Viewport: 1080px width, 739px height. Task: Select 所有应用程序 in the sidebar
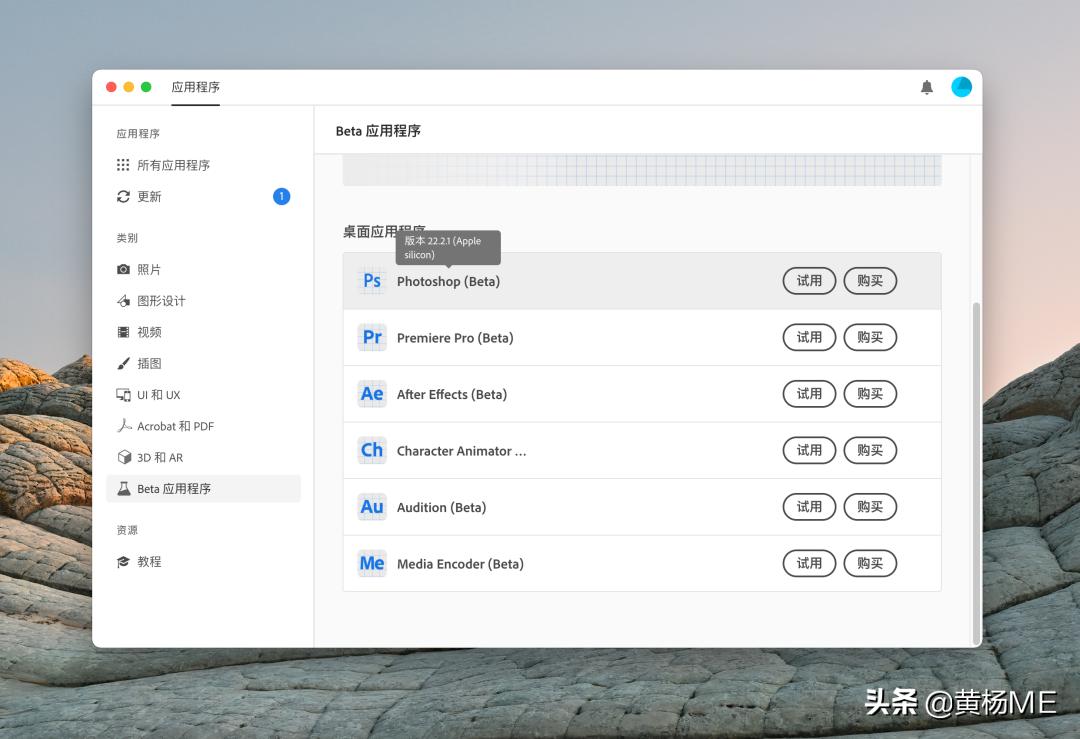[x=173, y=165]
